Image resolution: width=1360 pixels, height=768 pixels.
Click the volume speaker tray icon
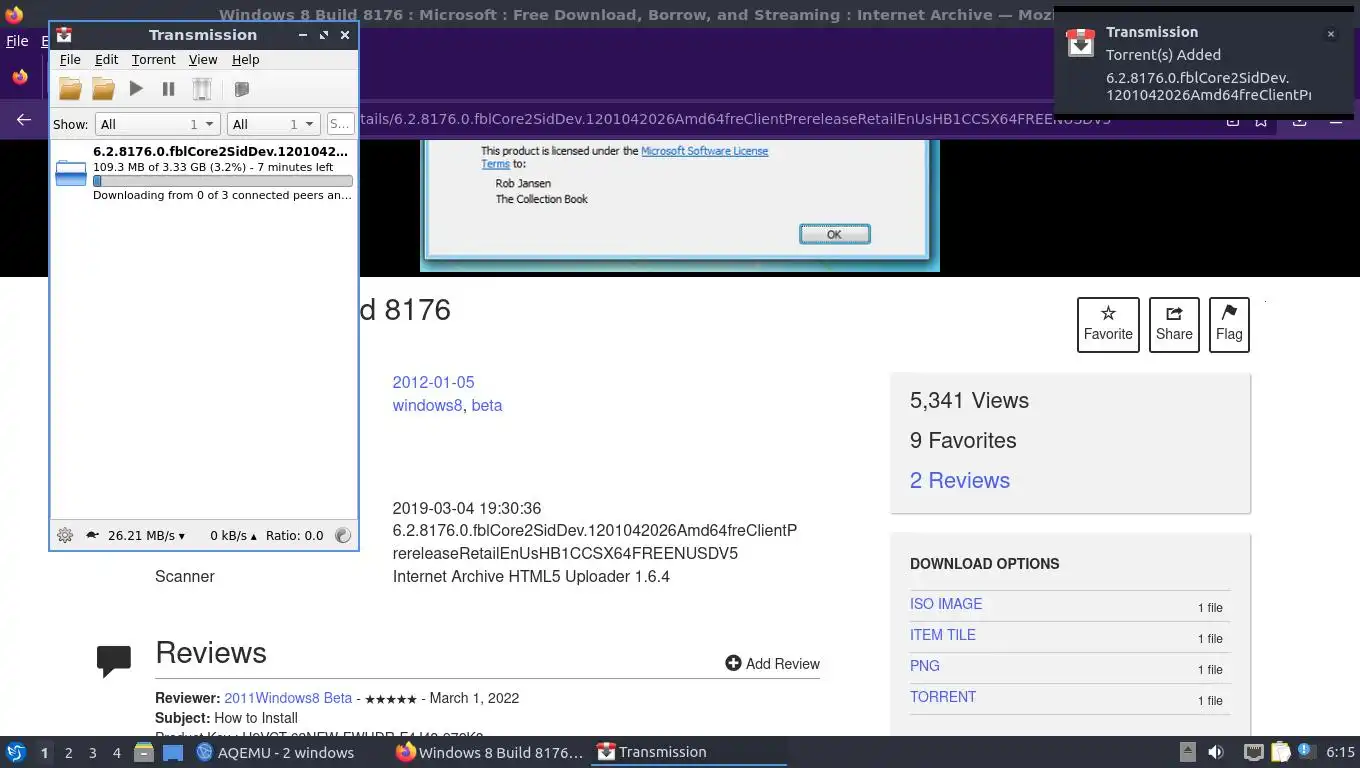[x=1216, y=752]
